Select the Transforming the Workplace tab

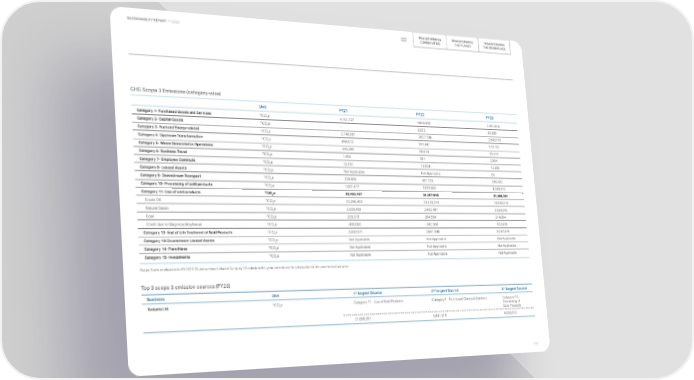[494, 46]
